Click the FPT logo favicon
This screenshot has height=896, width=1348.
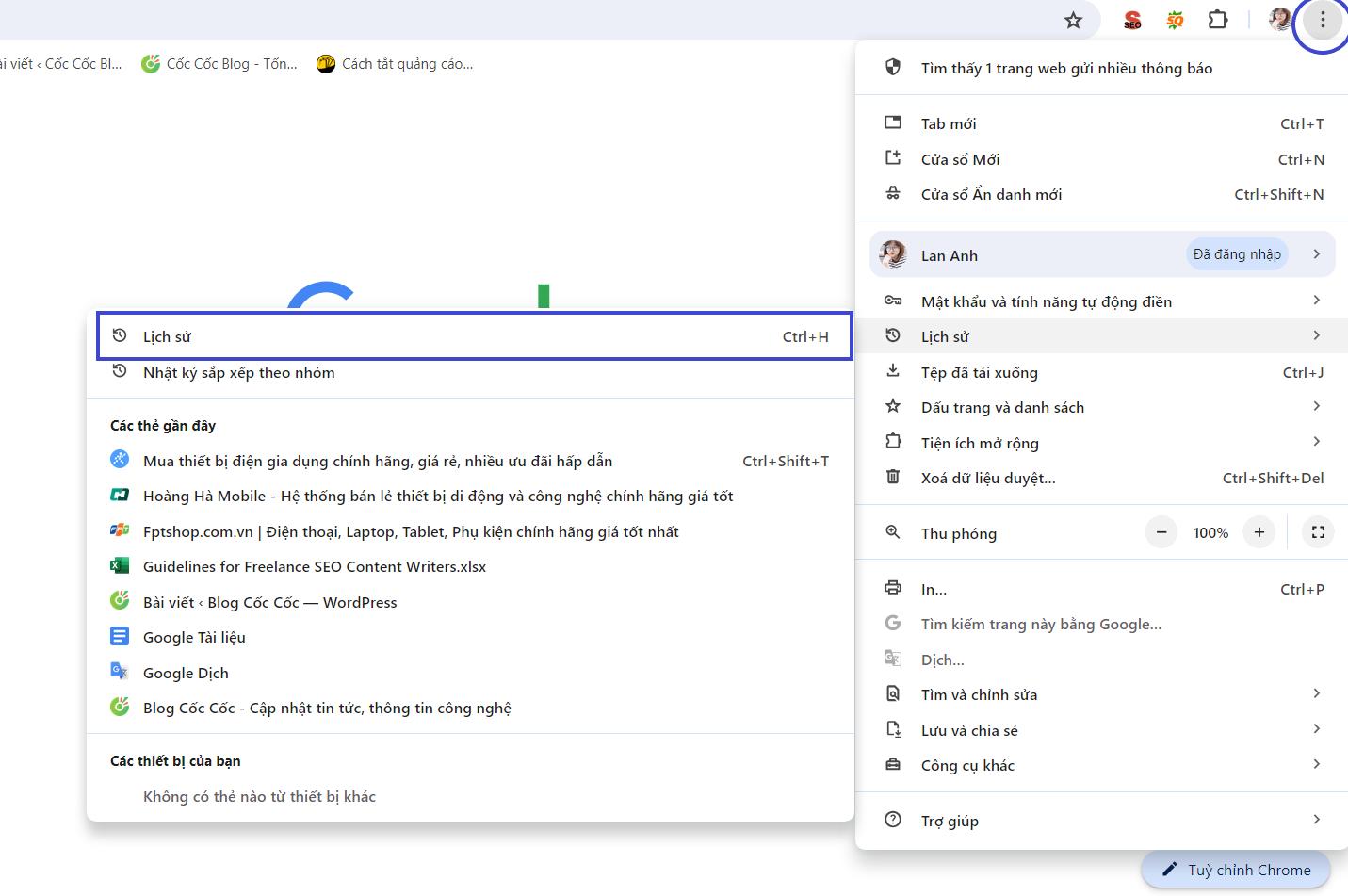pyautogui.click(x=120, y=529)
